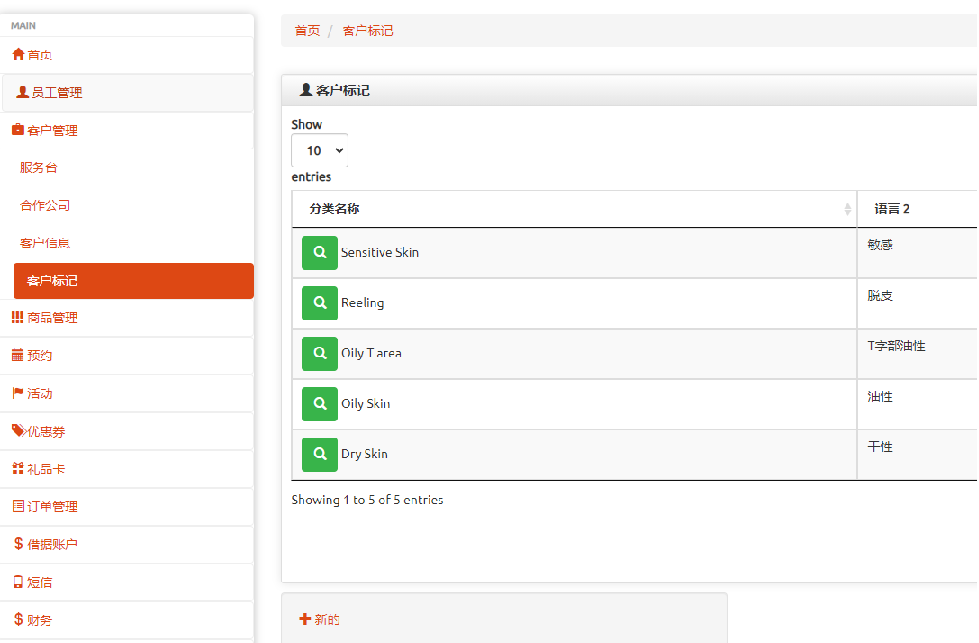The image size is (979, 643).
Task: Select the 'Oily Skin' name text
Action: [365, 404]
